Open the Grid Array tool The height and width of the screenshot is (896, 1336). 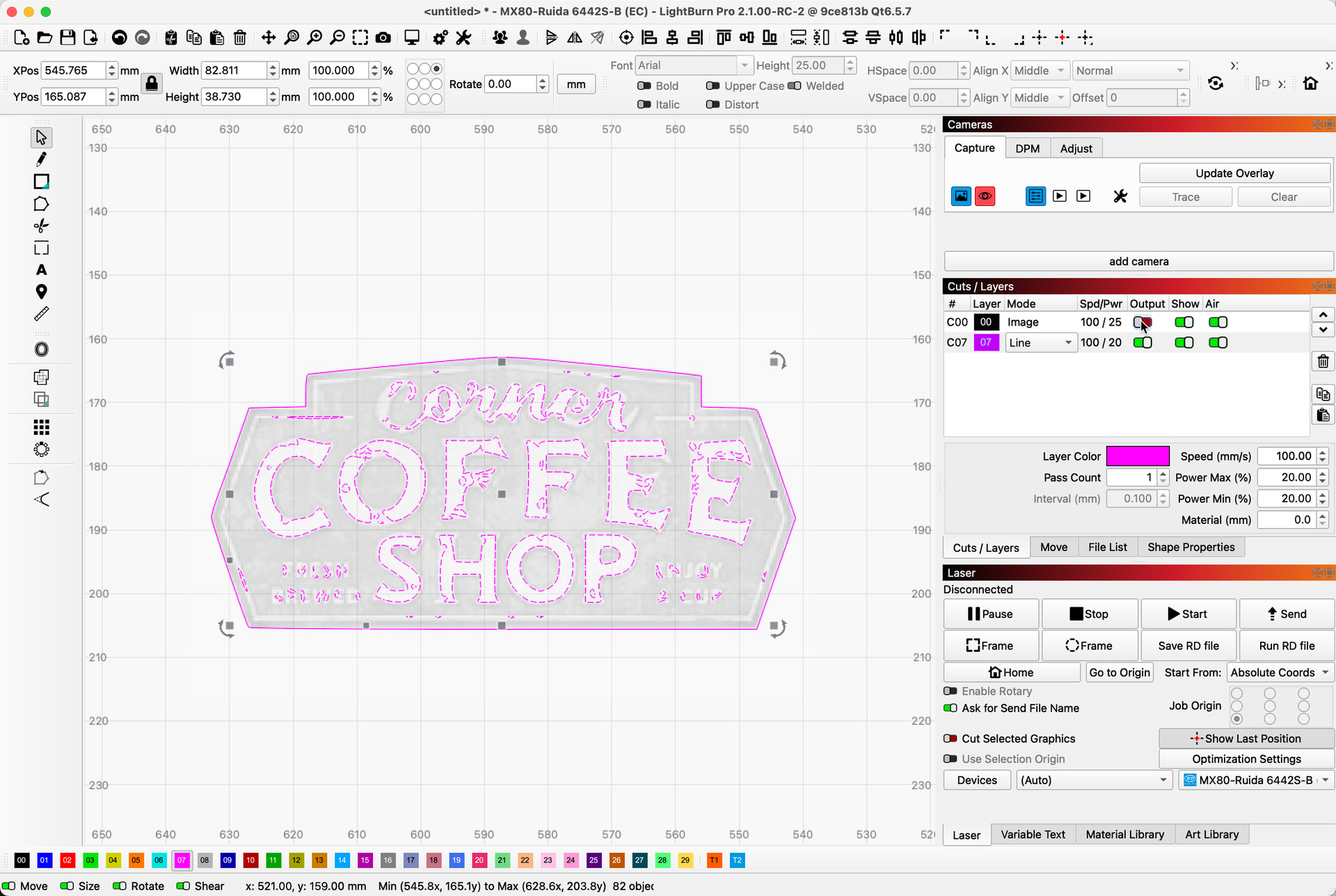tap(41, 426)
